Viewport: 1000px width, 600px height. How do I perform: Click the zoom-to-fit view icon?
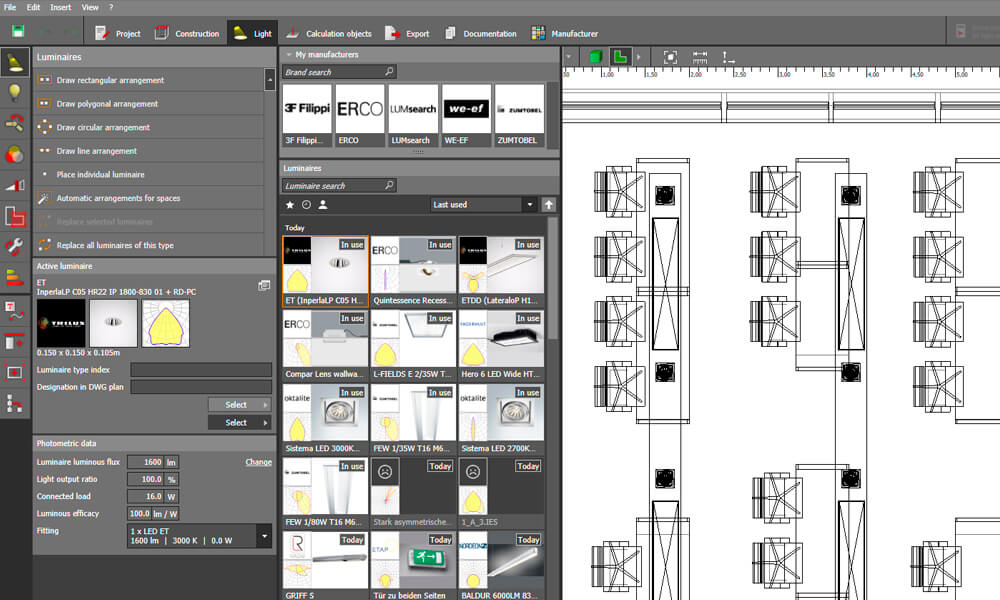[670, 57]
